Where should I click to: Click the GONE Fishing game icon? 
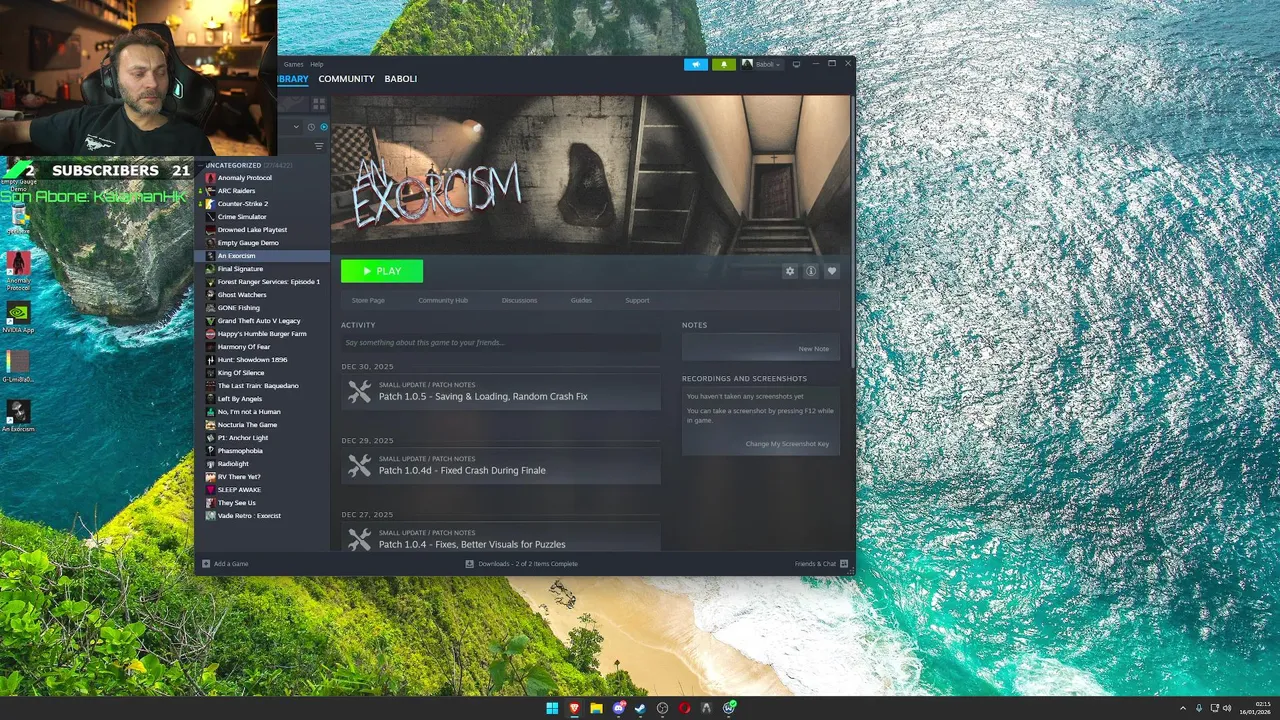tap(210, 308)
